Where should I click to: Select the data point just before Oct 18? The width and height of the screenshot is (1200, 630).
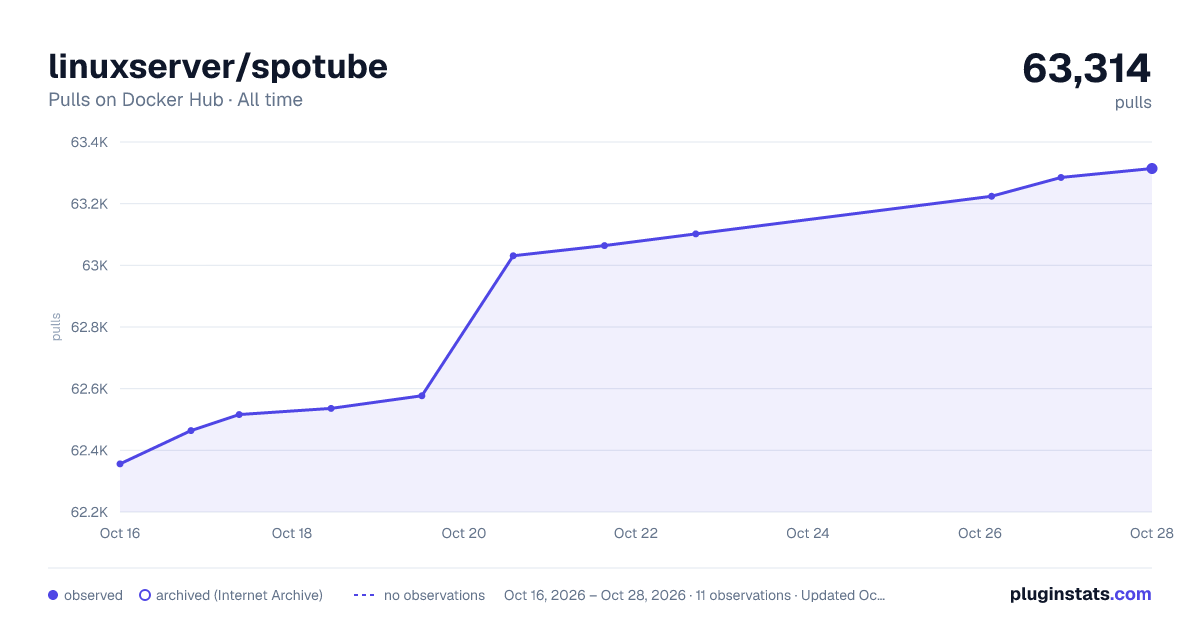(239, 414)
